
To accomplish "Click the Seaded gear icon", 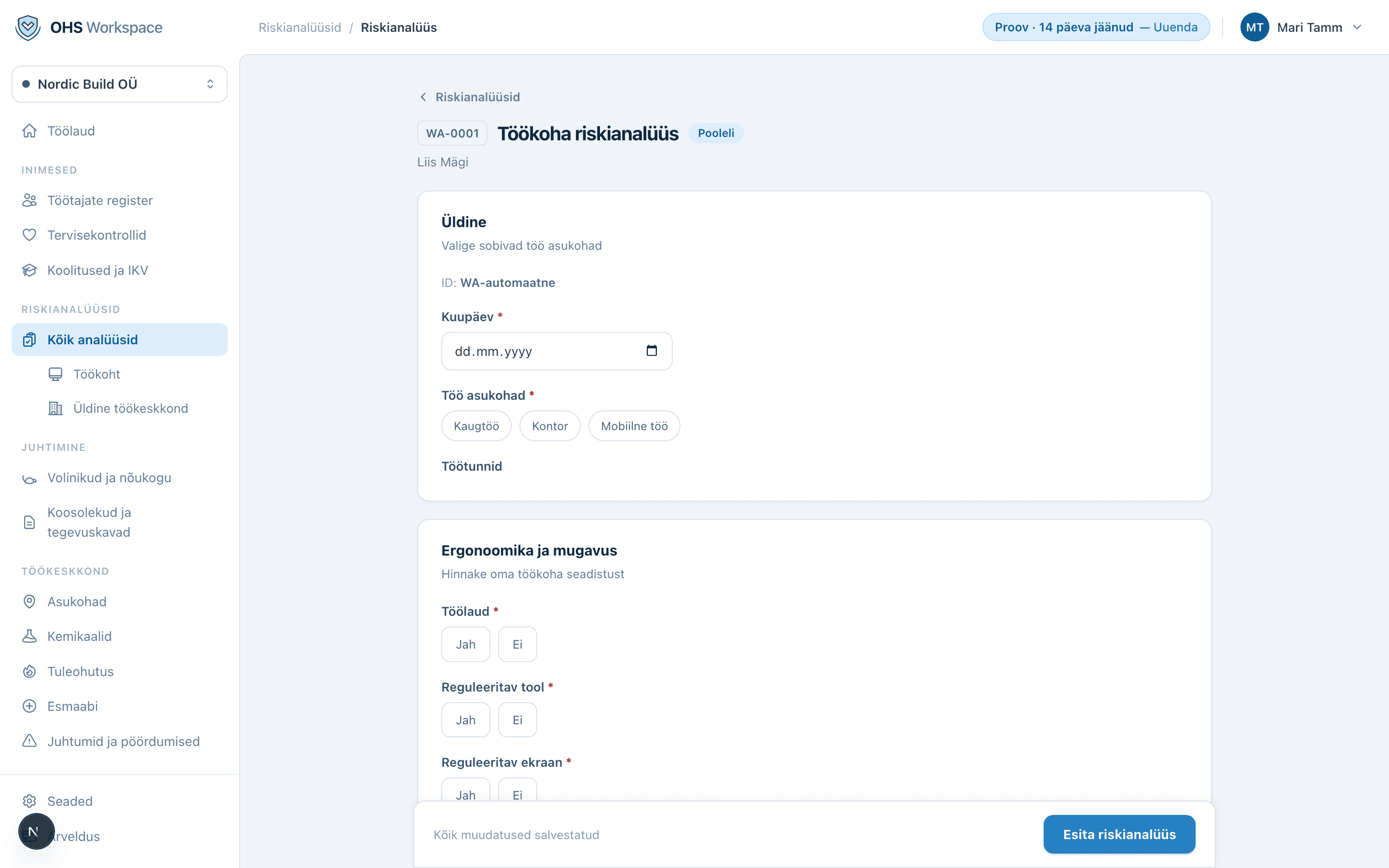I will click(29, 801).
